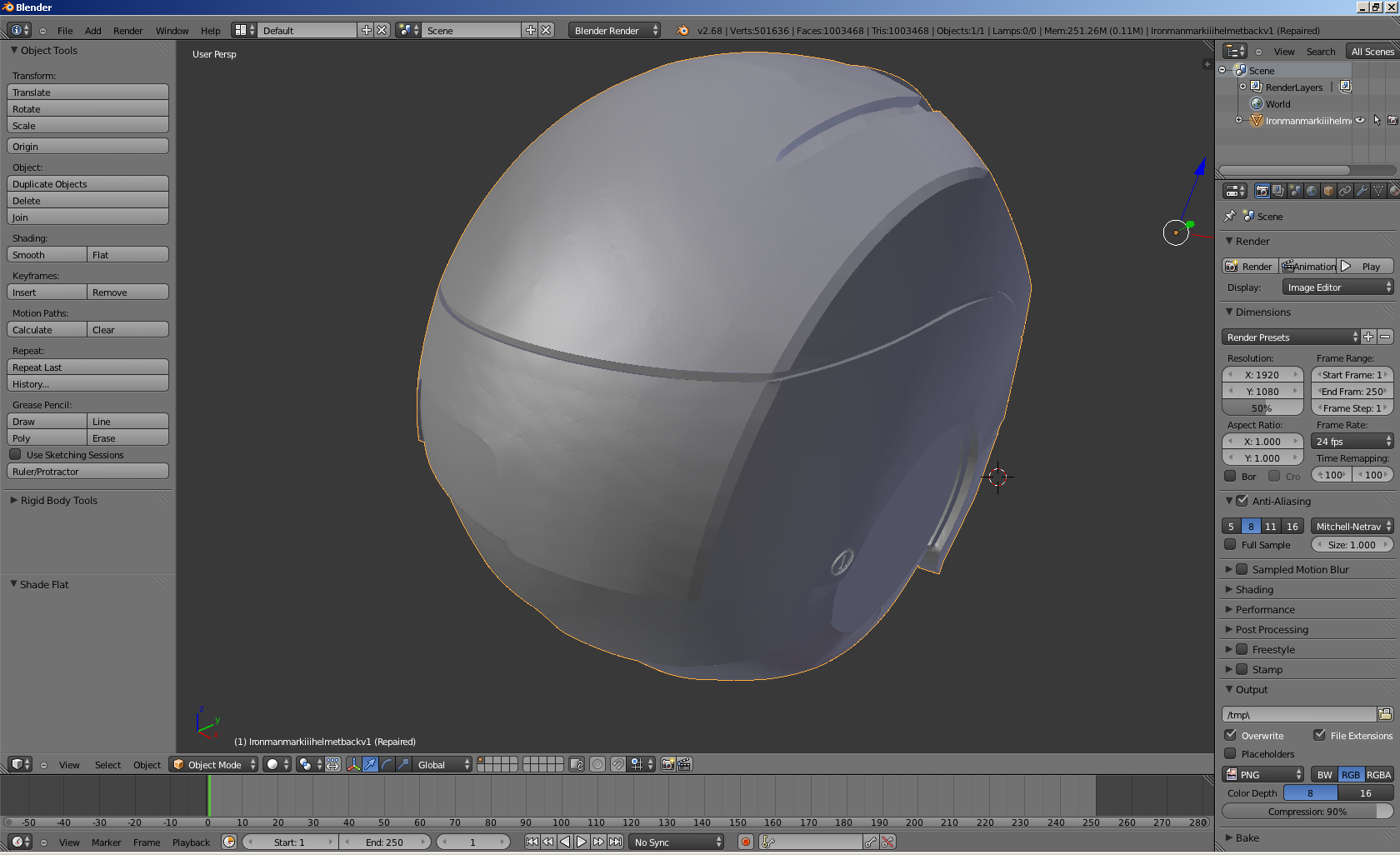1400x855 pixels.
Task: Expand the Post Processing panel
Action: (1272, 629)
